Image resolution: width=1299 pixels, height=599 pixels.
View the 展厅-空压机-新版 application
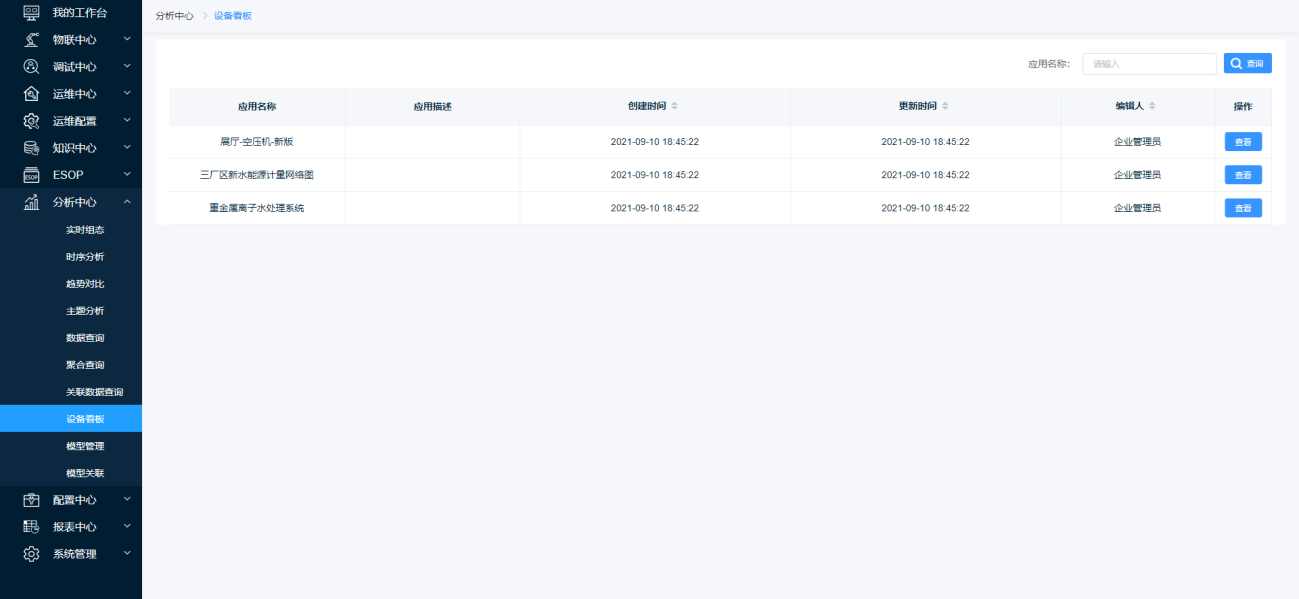[x=1243, y=142]
